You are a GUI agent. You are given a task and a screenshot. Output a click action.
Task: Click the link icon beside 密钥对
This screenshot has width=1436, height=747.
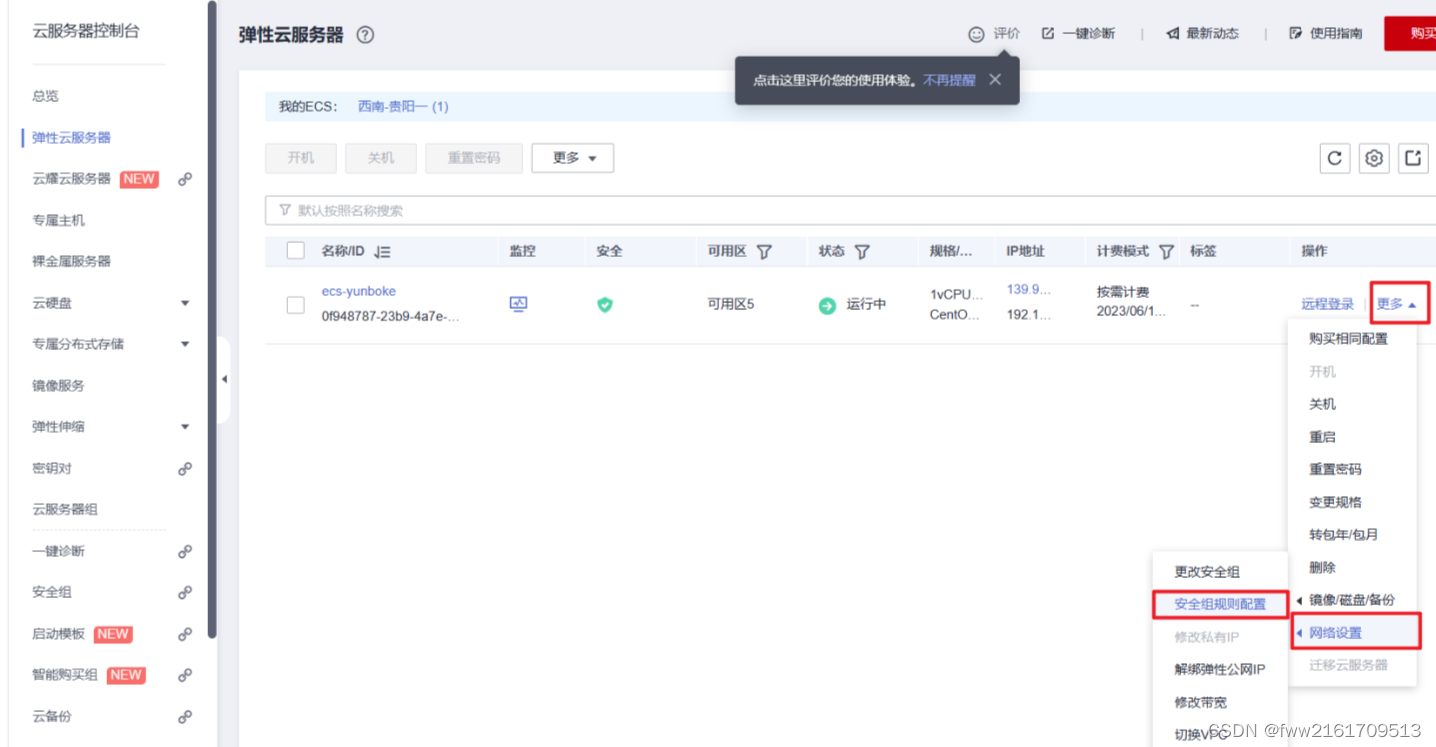(x=185, y=469)
